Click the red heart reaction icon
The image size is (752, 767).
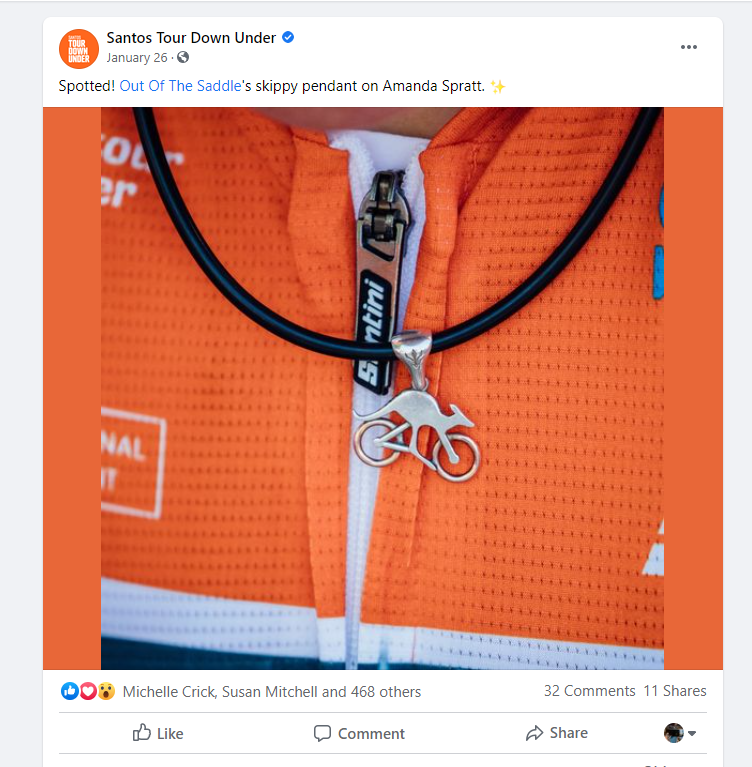(x=88, y=691)
